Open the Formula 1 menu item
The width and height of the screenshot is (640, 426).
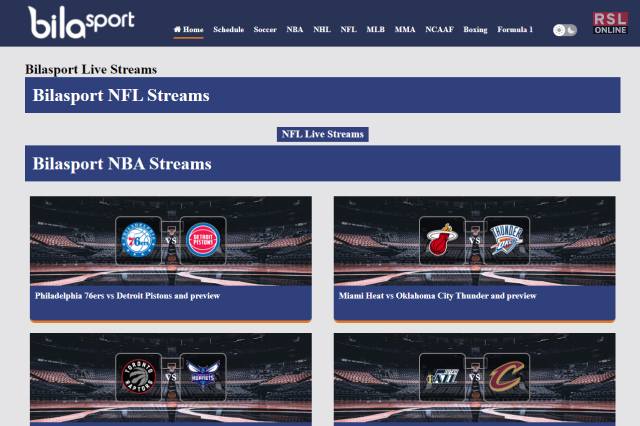515,29
